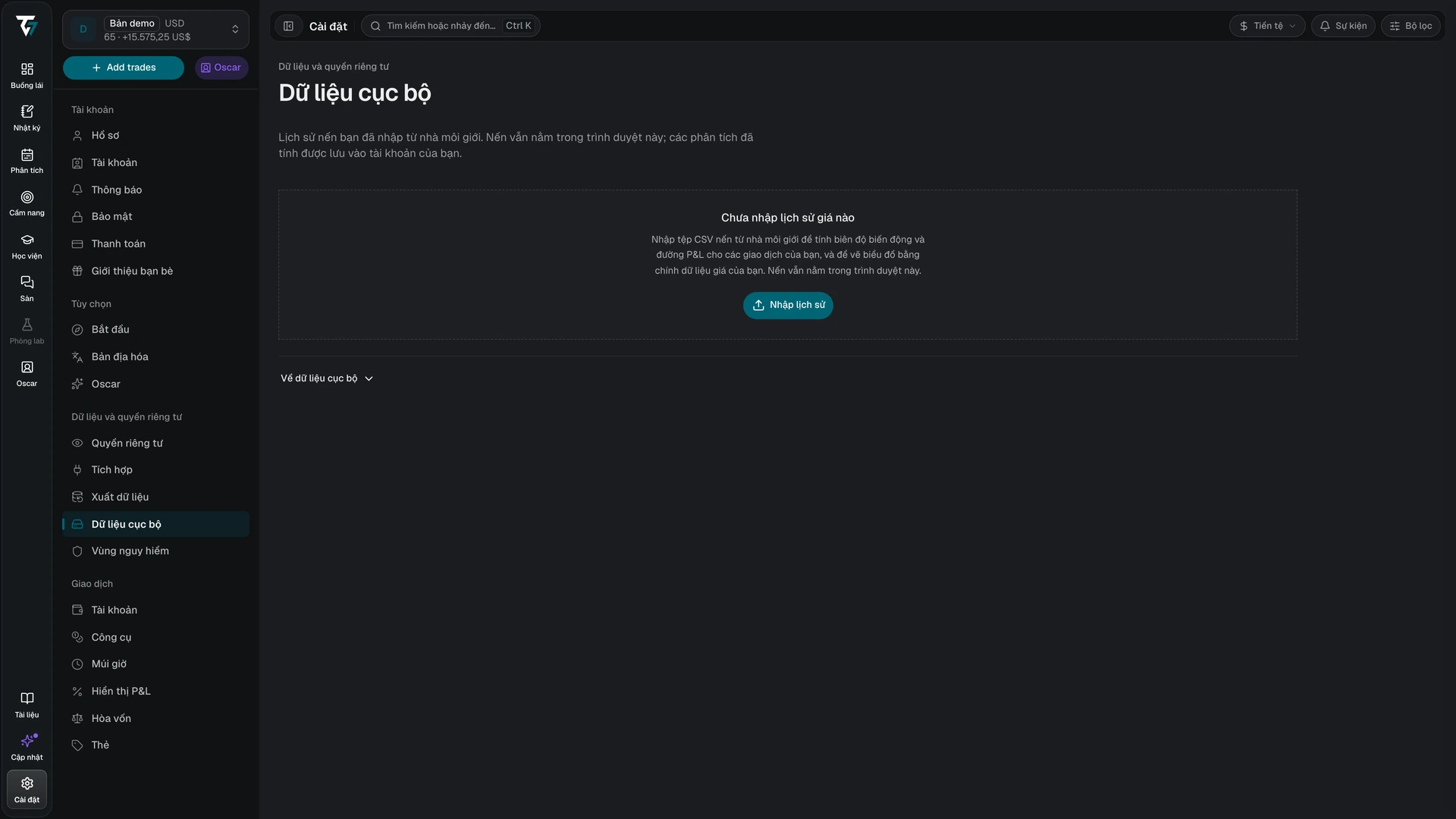Viewport: 1456px width, 819px height.
Task: Expand Về dữ liệu cục bộ section
Action: coord(327,378)
